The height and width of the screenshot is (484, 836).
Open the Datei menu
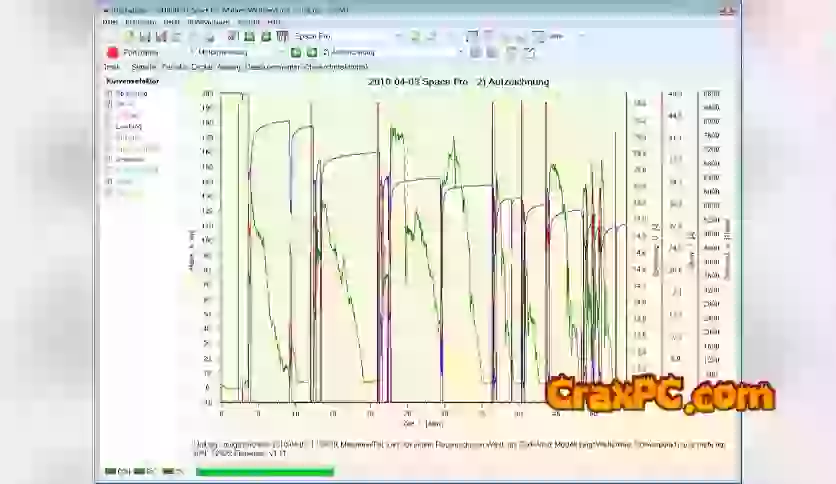110,22
